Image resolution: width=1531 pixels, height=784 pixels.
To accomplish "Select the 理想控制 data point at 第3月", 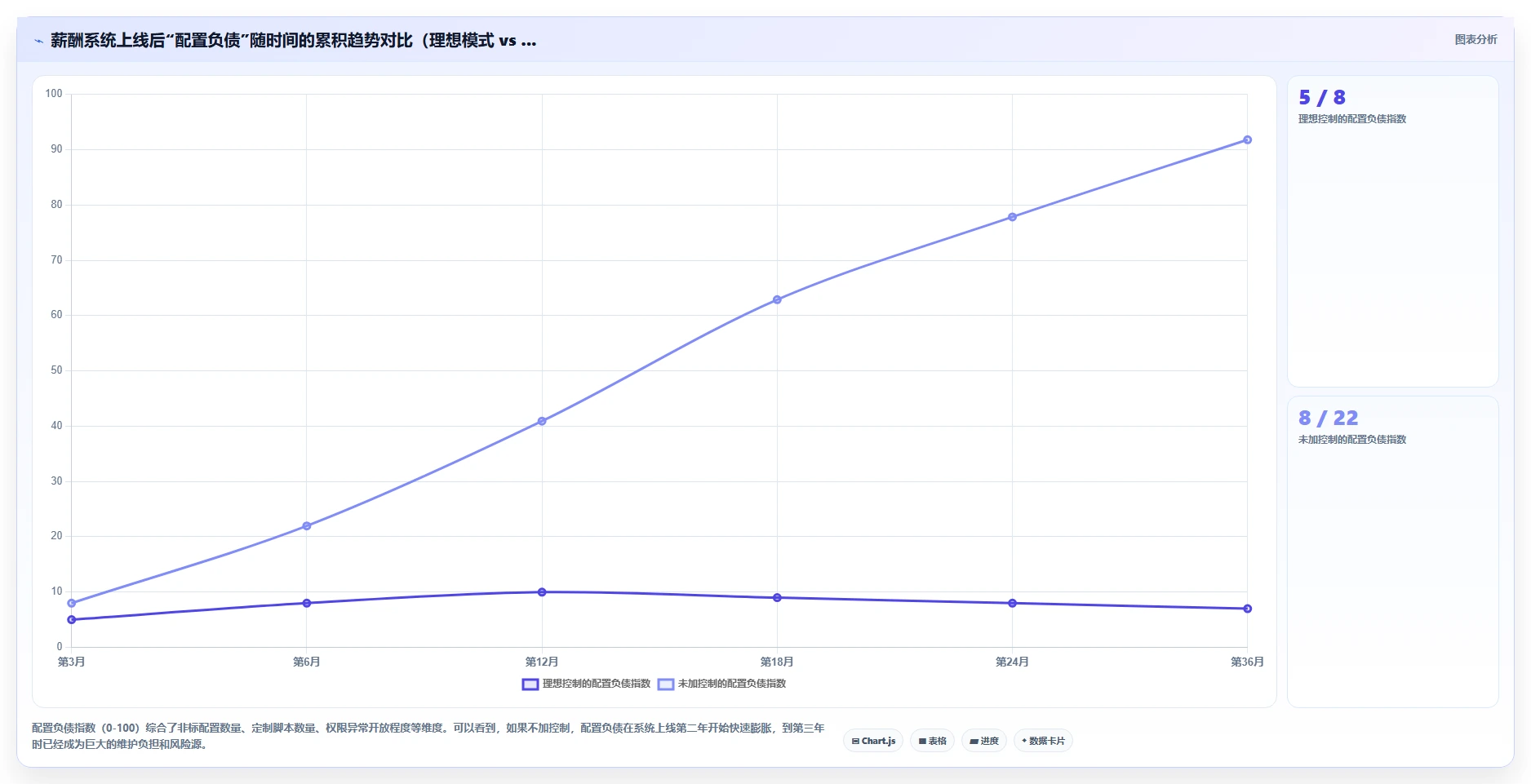I will 72,620.
